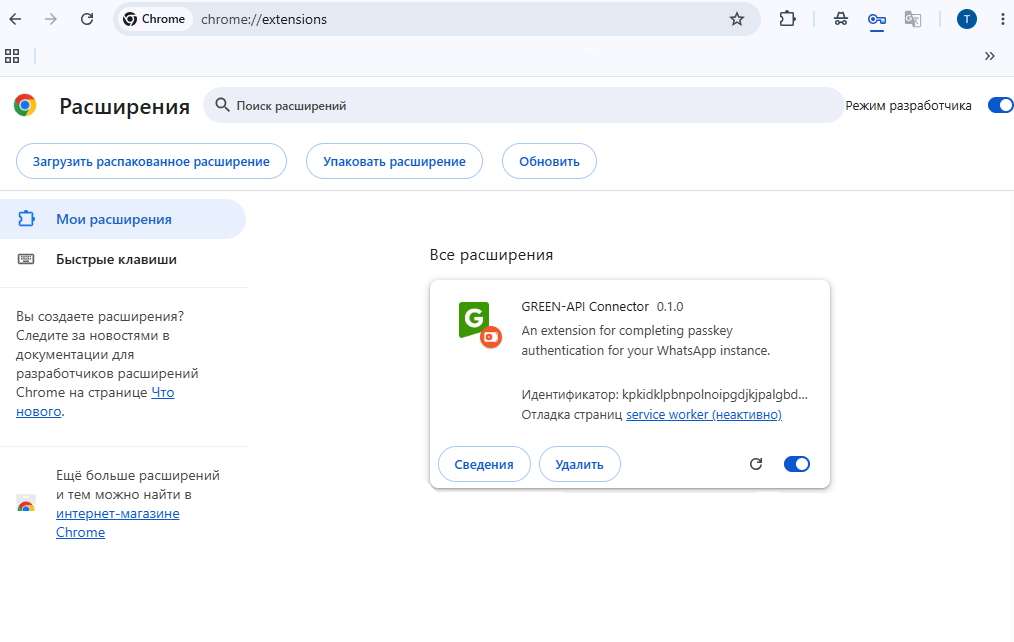Viewport: 1014px width, 642px height.
Task: Click Удалить to remove GREEN-API Connector
Action: [x=579, y=464]
